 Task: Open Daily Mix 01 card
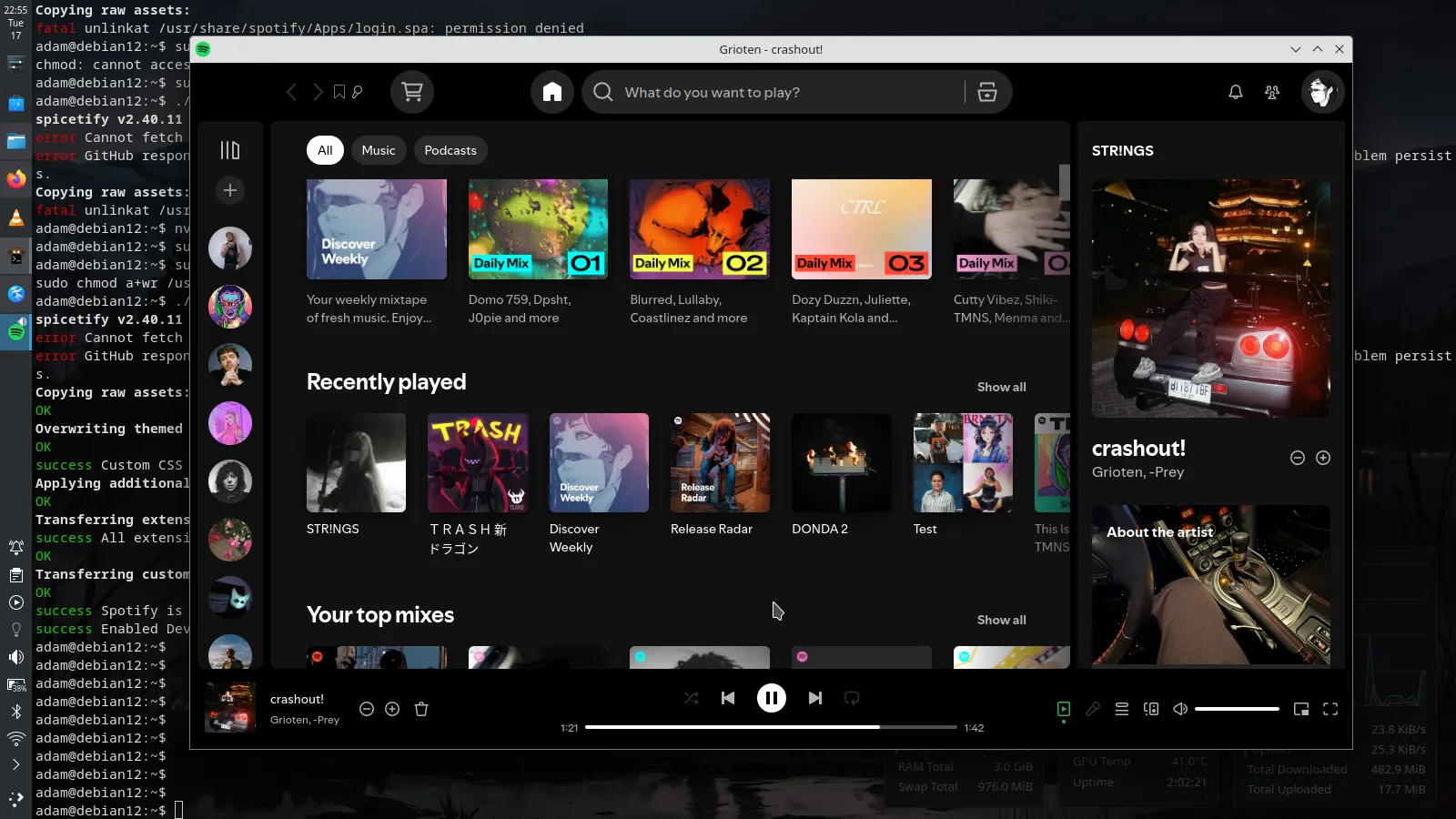[x=538, y=254]
